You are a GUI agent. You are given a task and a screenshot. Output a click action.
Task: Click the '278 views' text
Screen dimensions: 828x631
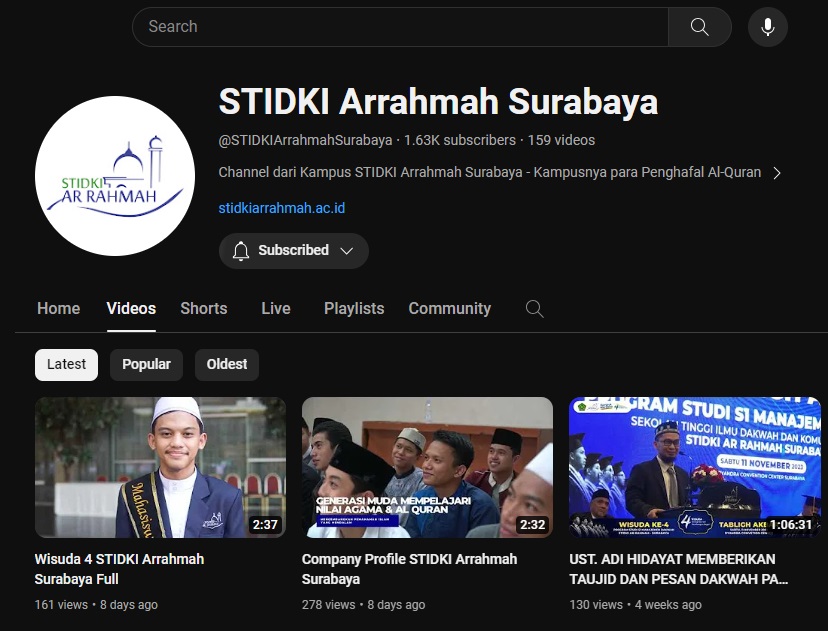point(328,605)
